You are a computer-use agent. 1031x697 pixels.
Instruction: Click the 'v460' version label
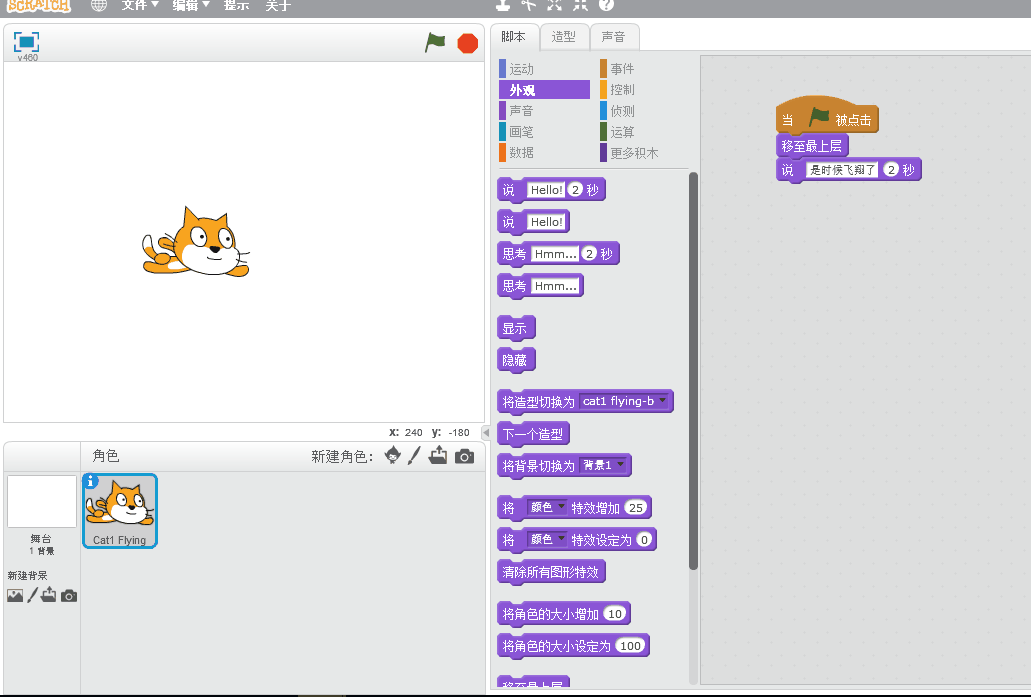(x=28, y=58)
